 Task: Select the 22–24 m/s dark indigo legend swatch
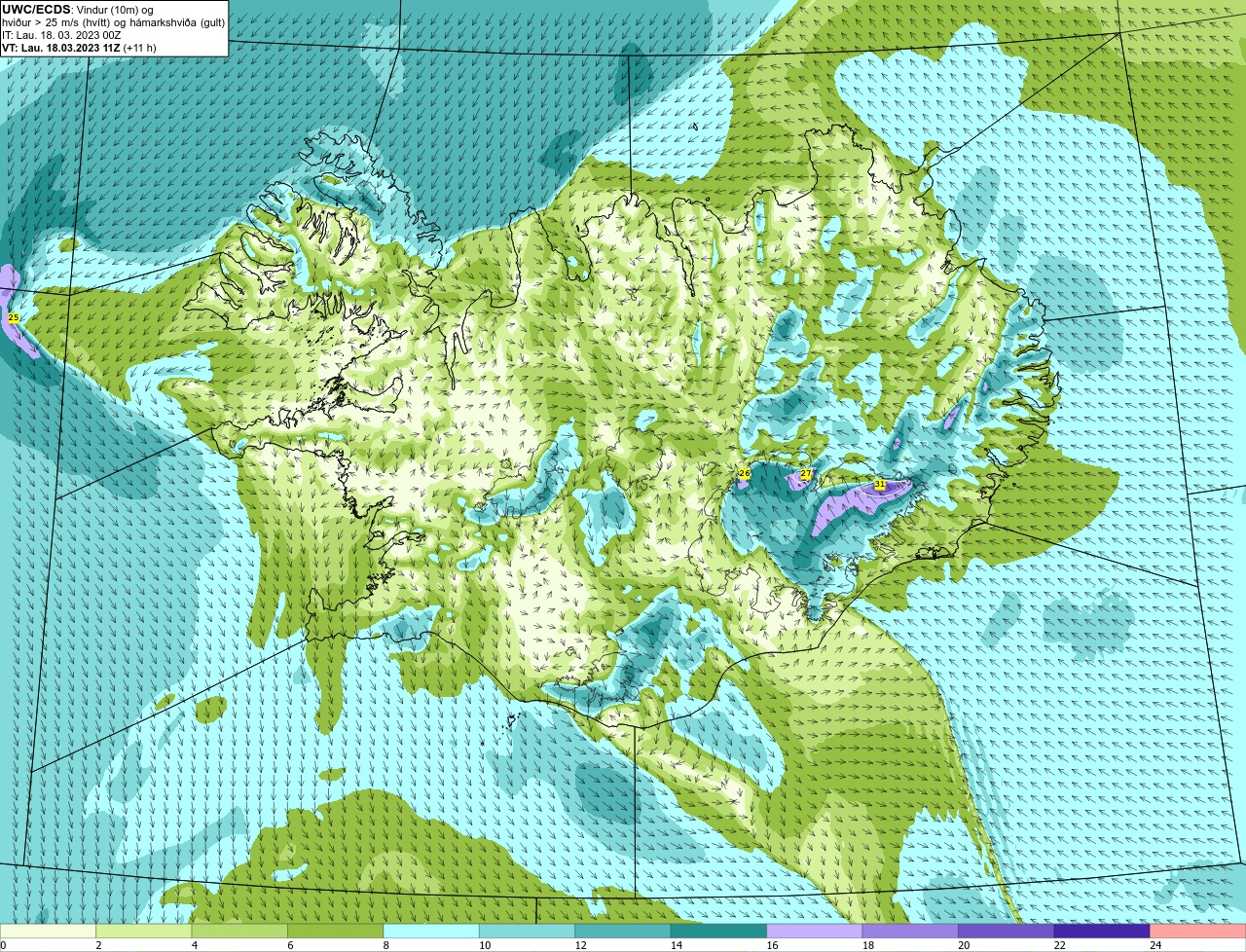coord(1102,932)
